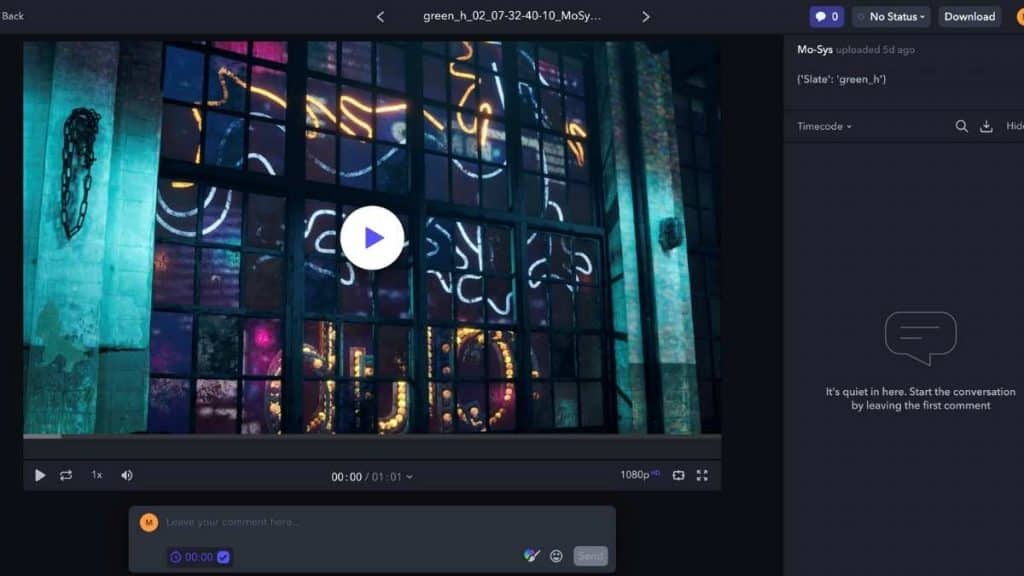Screen dimensions: 1024x576
Task: Click the video timeline scrubber bar
Action: point(372,436)
